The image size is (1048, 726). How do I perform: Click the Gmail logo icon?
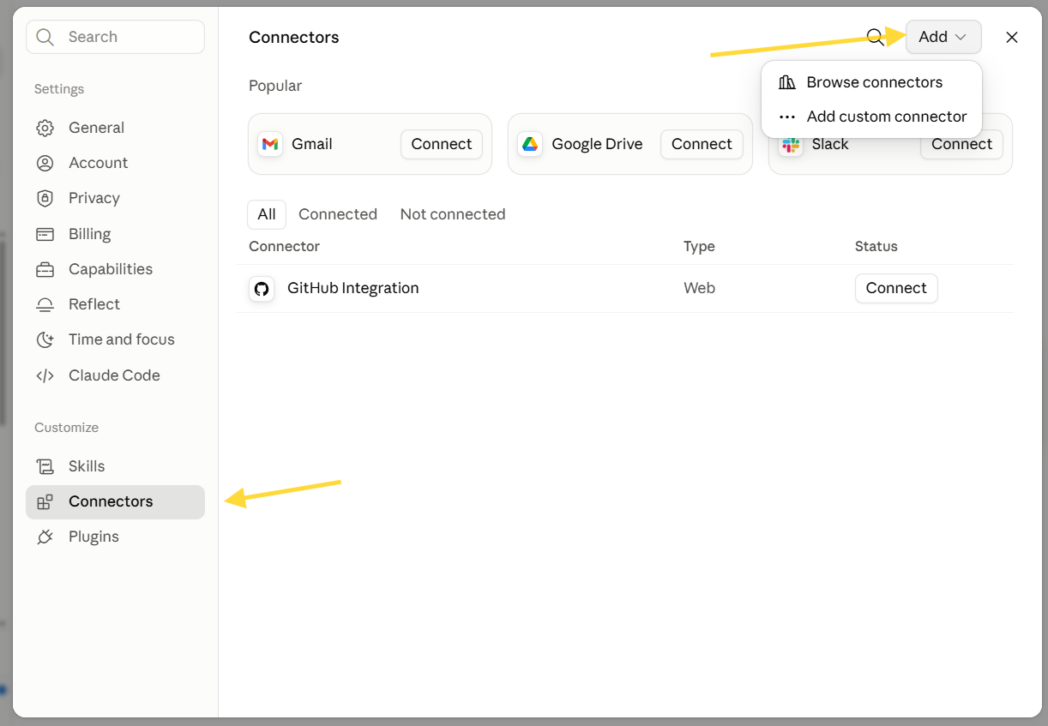270,144
